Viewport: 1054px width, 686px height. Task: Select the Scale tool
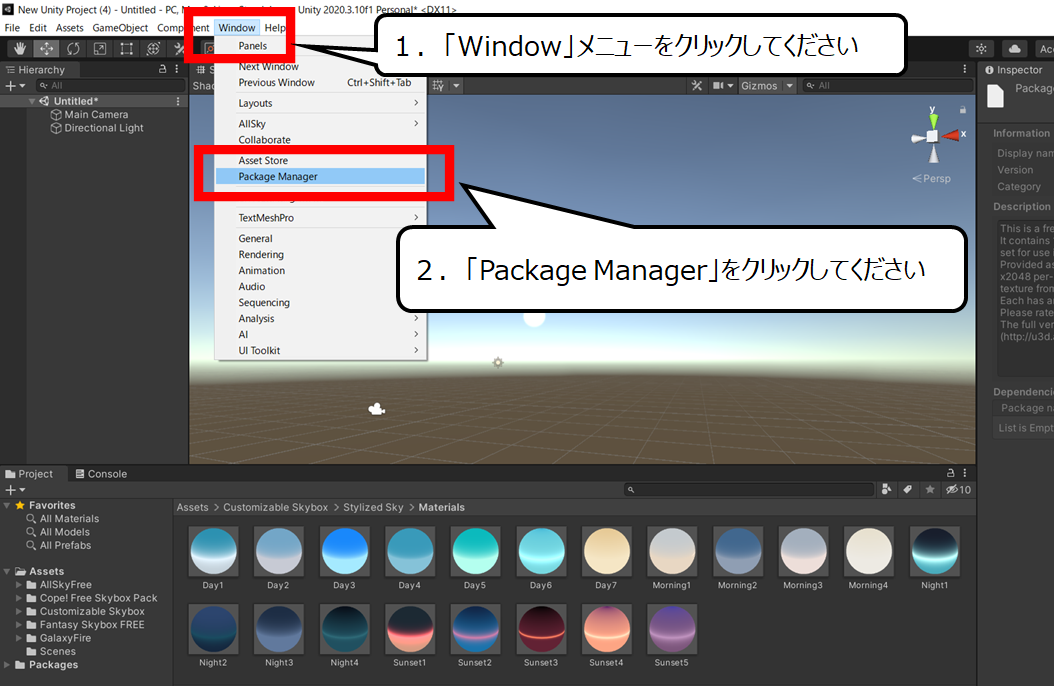point(99,48)
